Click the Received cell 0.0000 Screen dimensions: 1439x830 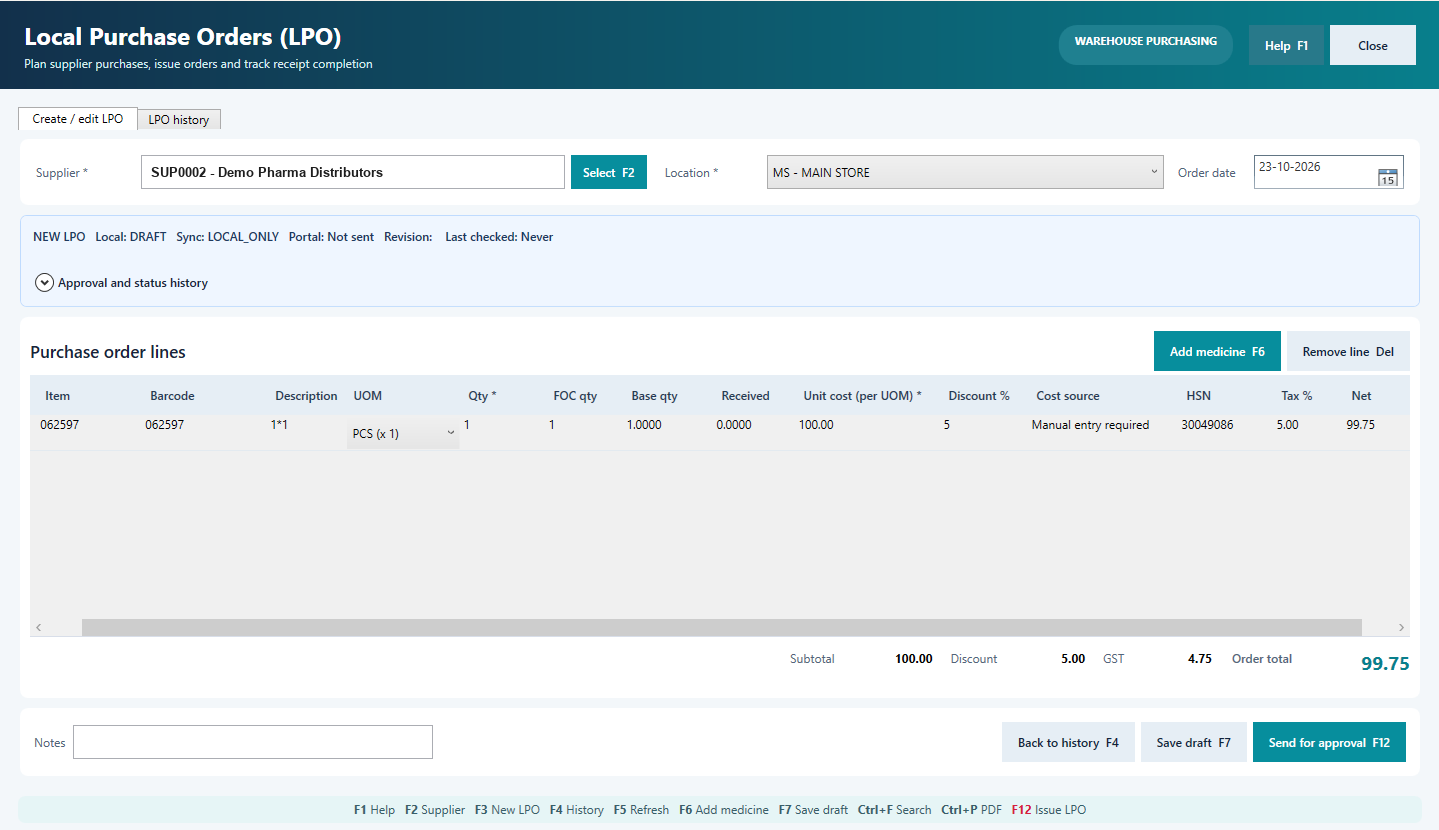pyautogui.click(x=734, y=425)
